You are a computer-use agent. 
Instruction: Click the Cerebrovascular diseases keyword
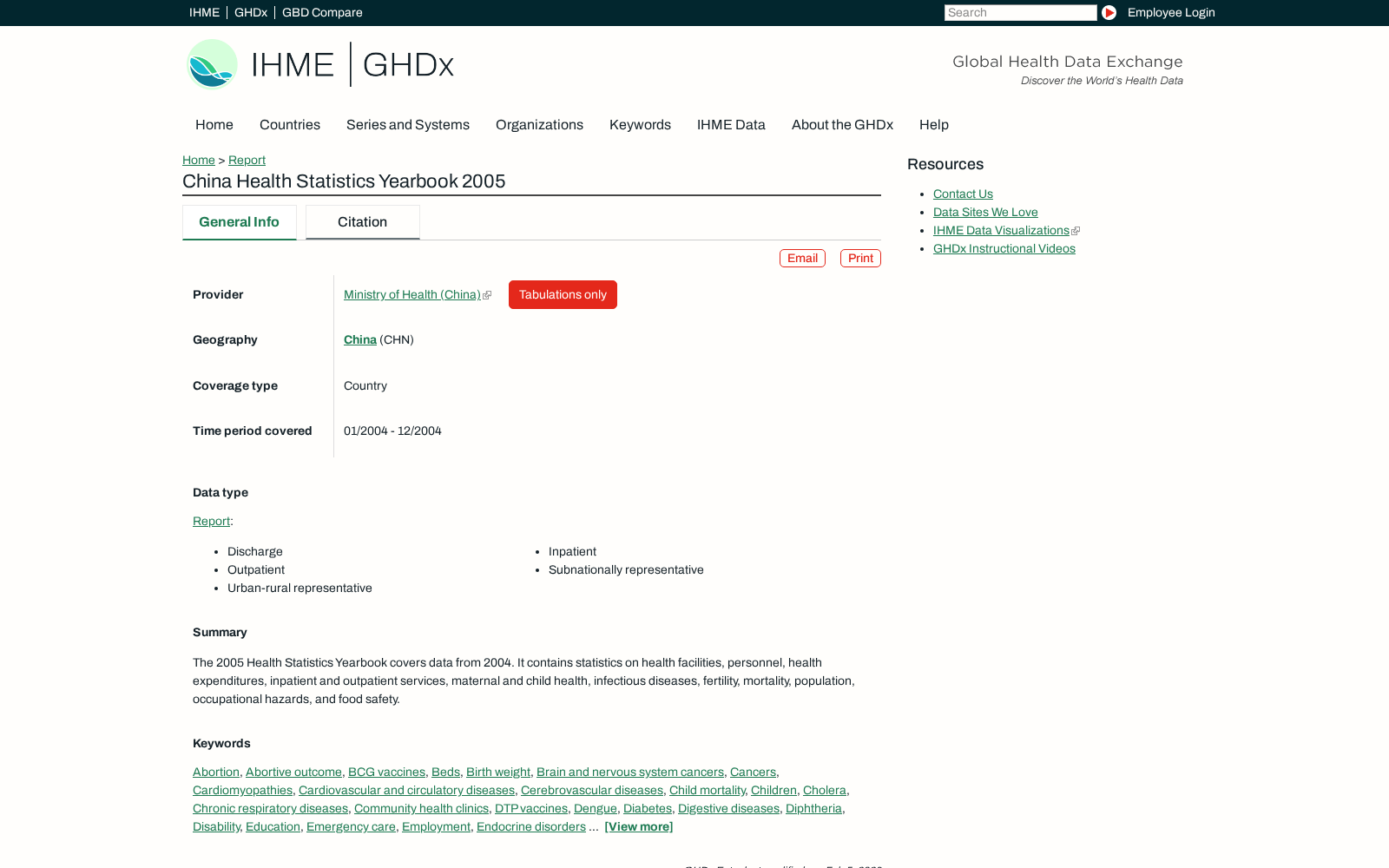pyautogui.click(x=592, y=790)
